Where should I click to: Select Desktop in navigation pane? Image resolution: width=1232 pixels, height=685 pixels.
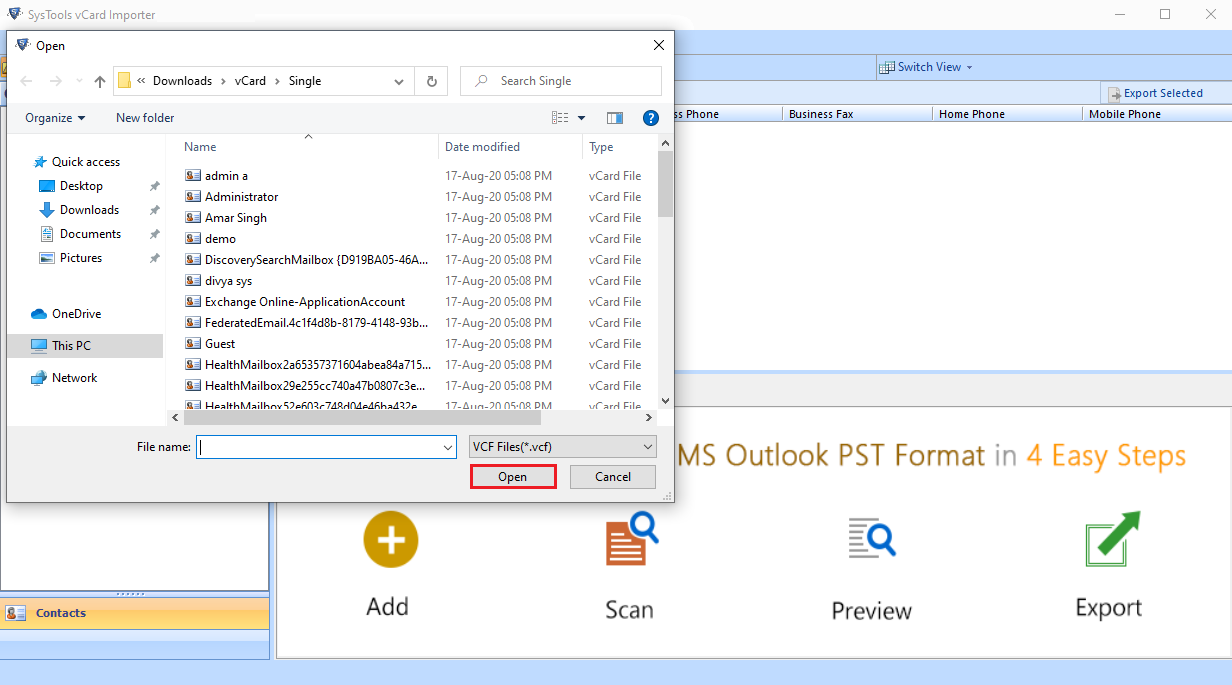[x=81, y=186]
